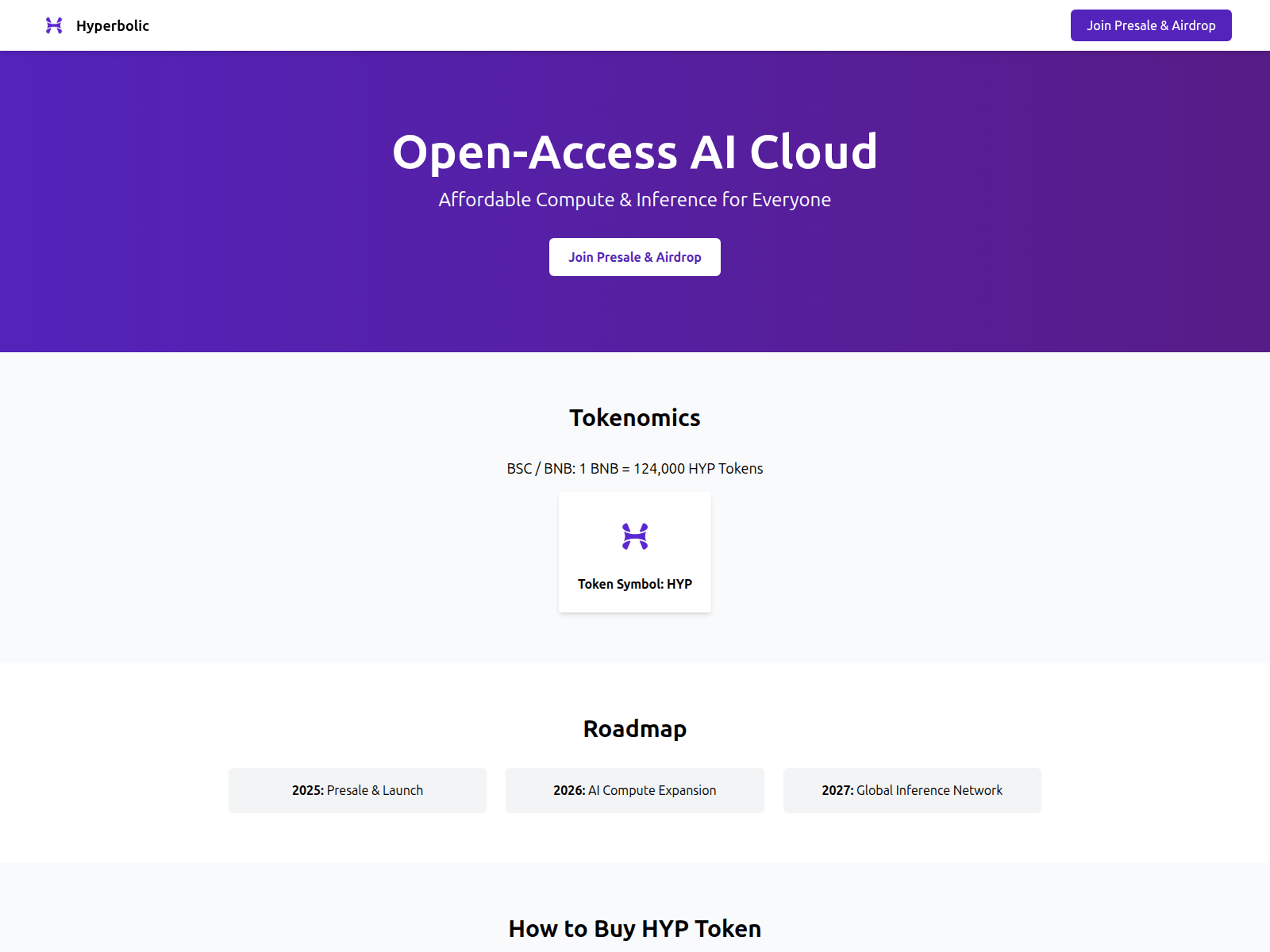The width and height of the screenshot is (1270, 952).
Task: Click the Tokenomics section heading
Action: click(x=635, y=418)
